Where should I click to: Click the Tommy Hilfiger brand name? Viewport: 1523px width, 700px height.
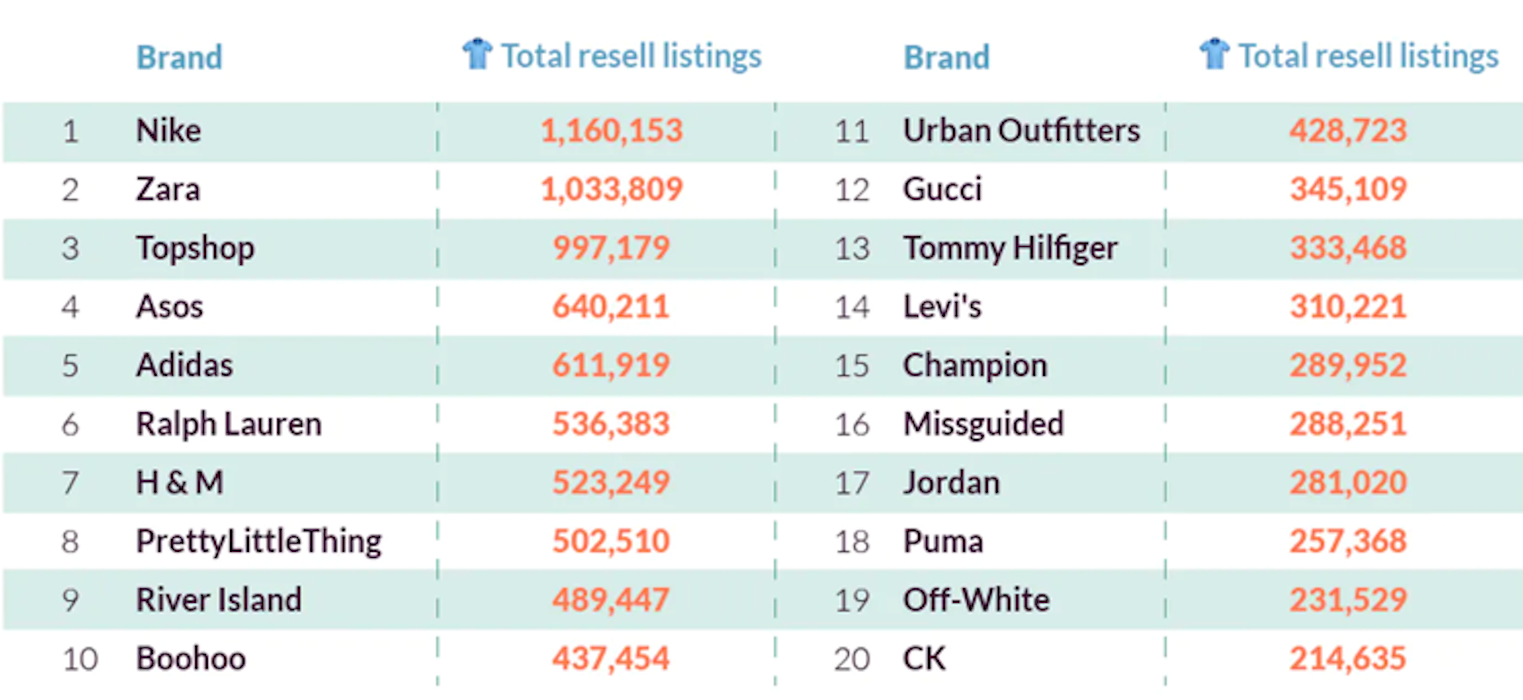tap(1010, 248)
